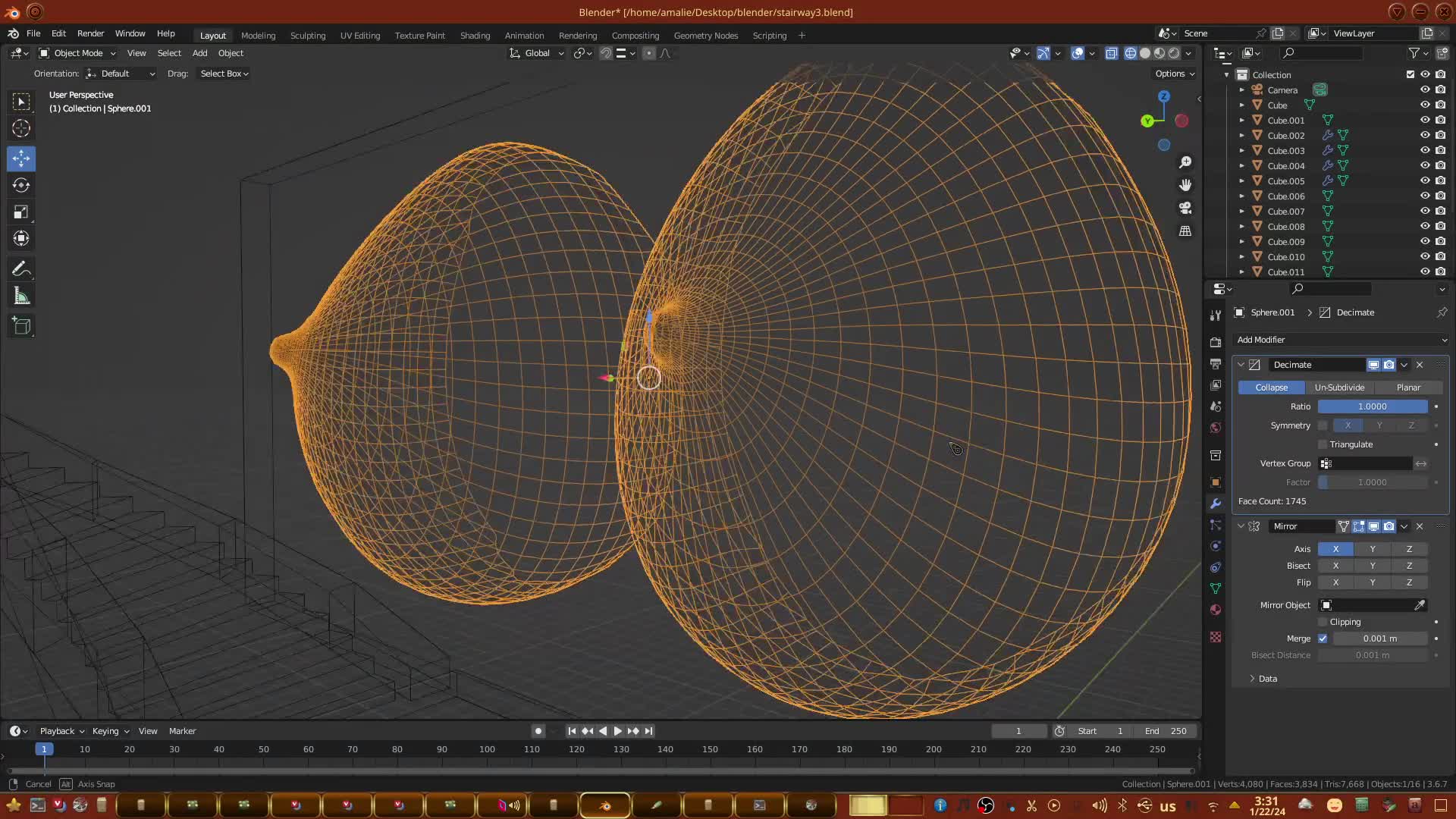This screenshot has height=819, width=1456.
Task: Click the Add Cube tool
Action: [x=21, y=327]
